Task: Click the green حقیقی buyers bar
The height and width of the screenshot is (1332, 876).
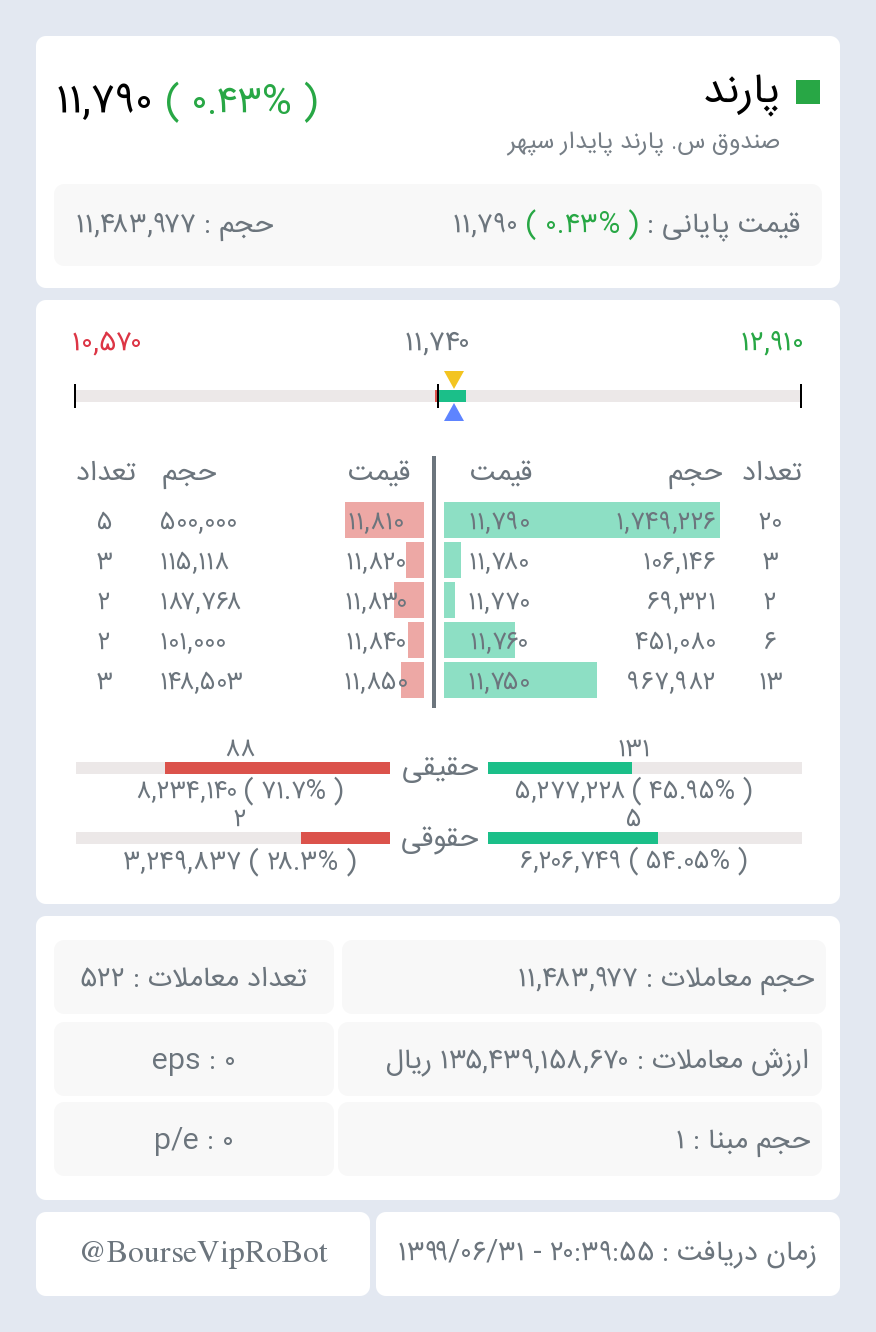Action: pyautogui.click(x=560, y=768)
